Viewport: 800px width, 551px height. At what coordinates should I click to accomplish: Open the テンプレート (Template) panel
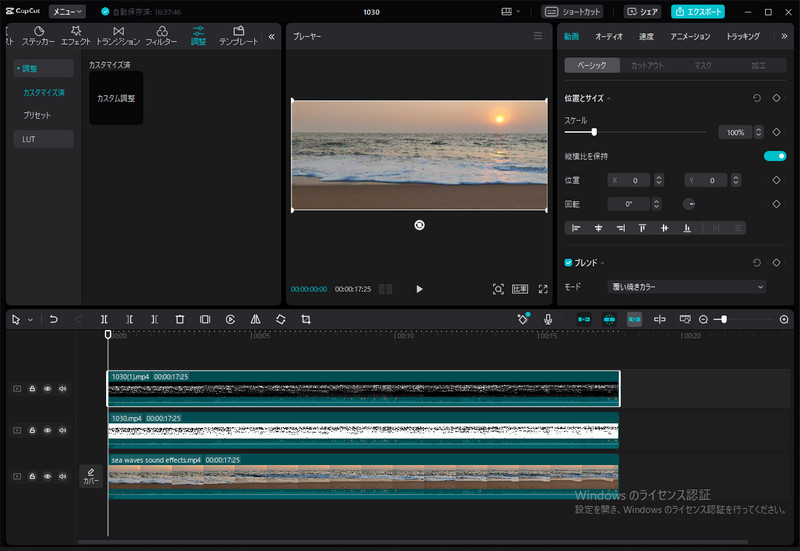point(238,36)
